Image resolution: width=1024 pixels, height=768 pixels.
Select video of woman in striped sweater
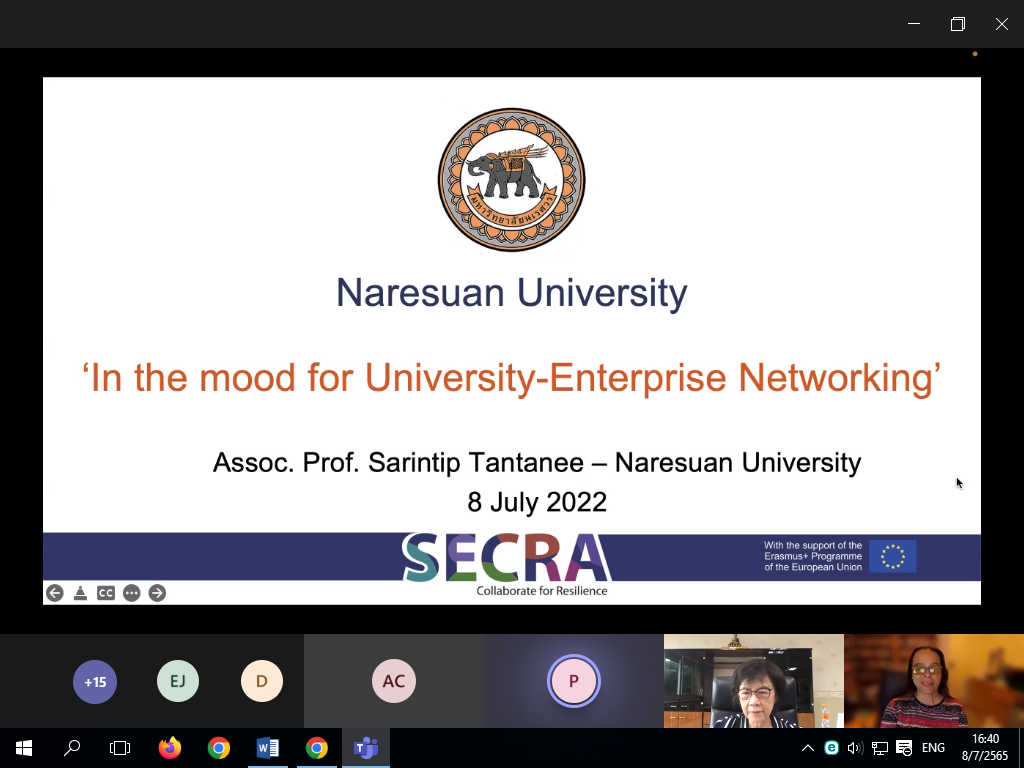click(934, 681)
